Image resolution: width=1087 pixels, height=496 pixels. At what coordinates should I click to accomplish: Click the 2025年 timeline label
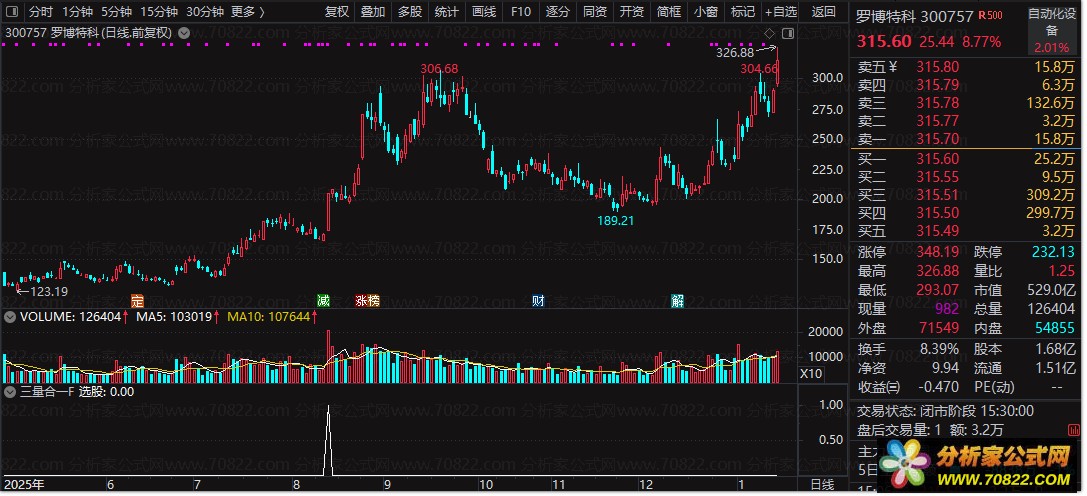click(x=24, y=484)
